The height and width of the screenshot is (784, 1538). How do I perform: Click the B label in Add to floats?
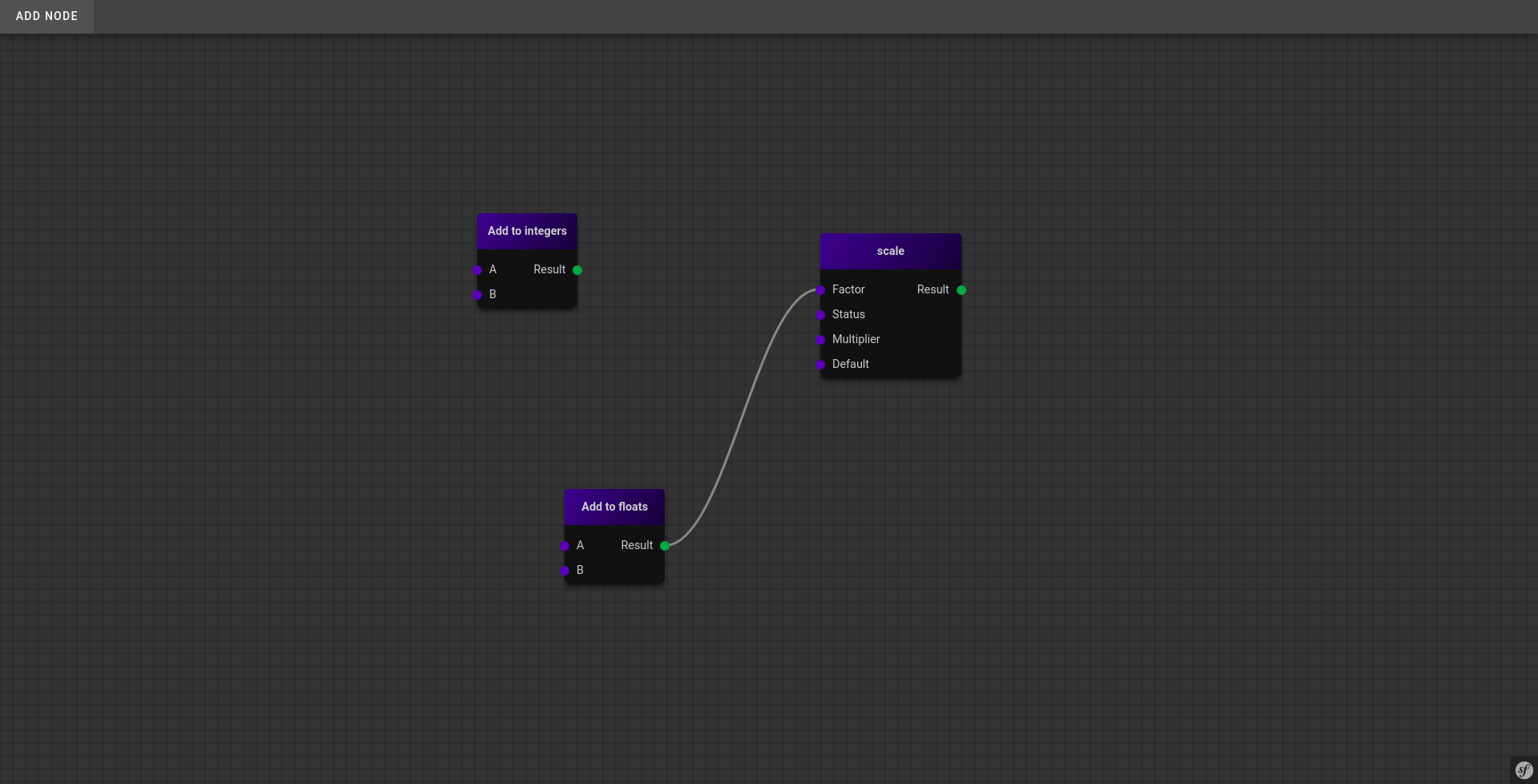pos(580,570)
